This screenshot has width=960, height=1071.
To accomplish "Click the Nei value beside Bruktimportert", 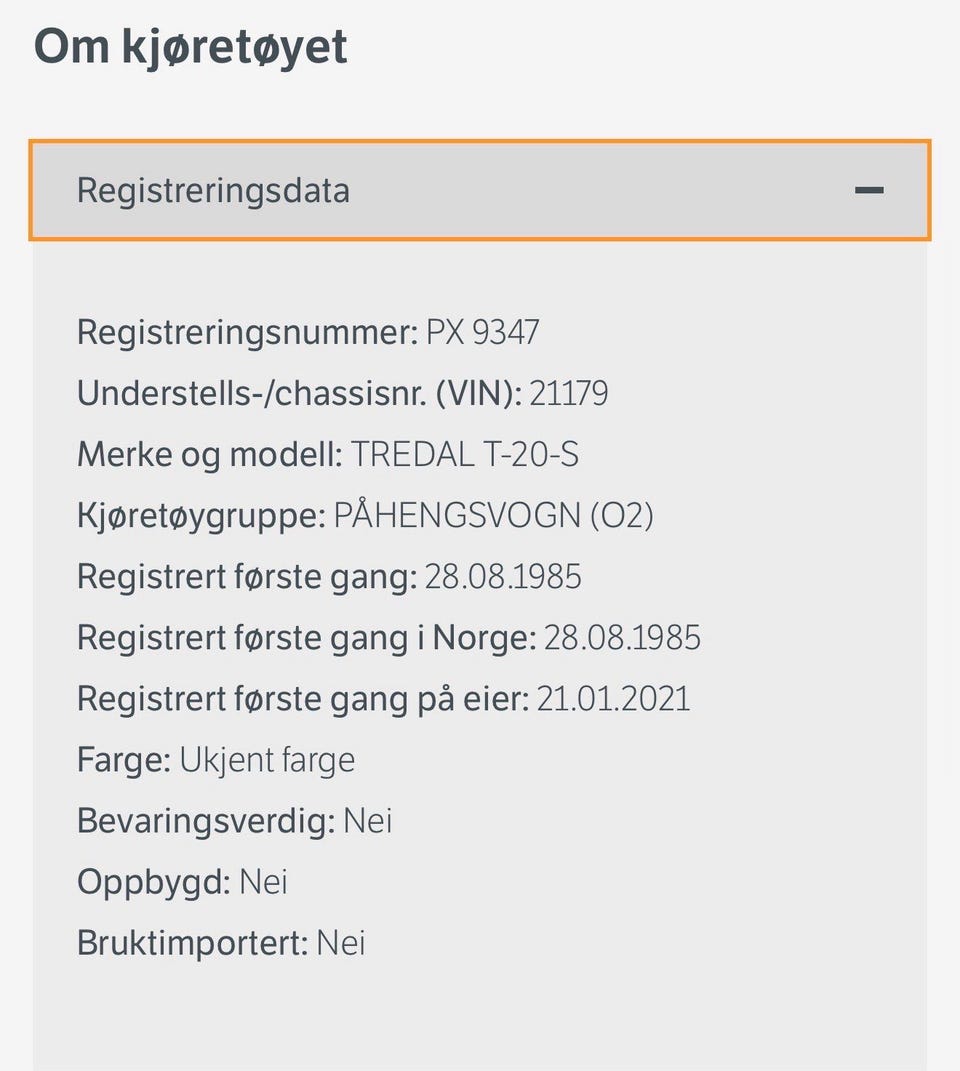I will (x=341, y=943).
